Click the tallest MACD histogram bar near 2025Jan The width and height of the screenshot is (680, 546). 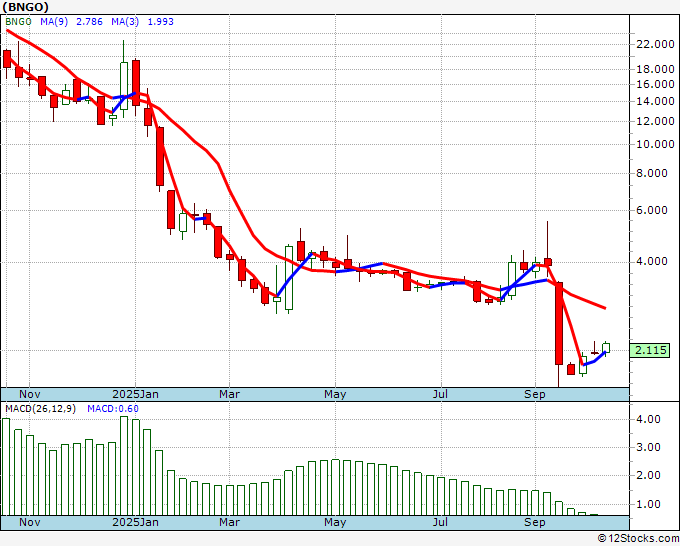(124, 465)
